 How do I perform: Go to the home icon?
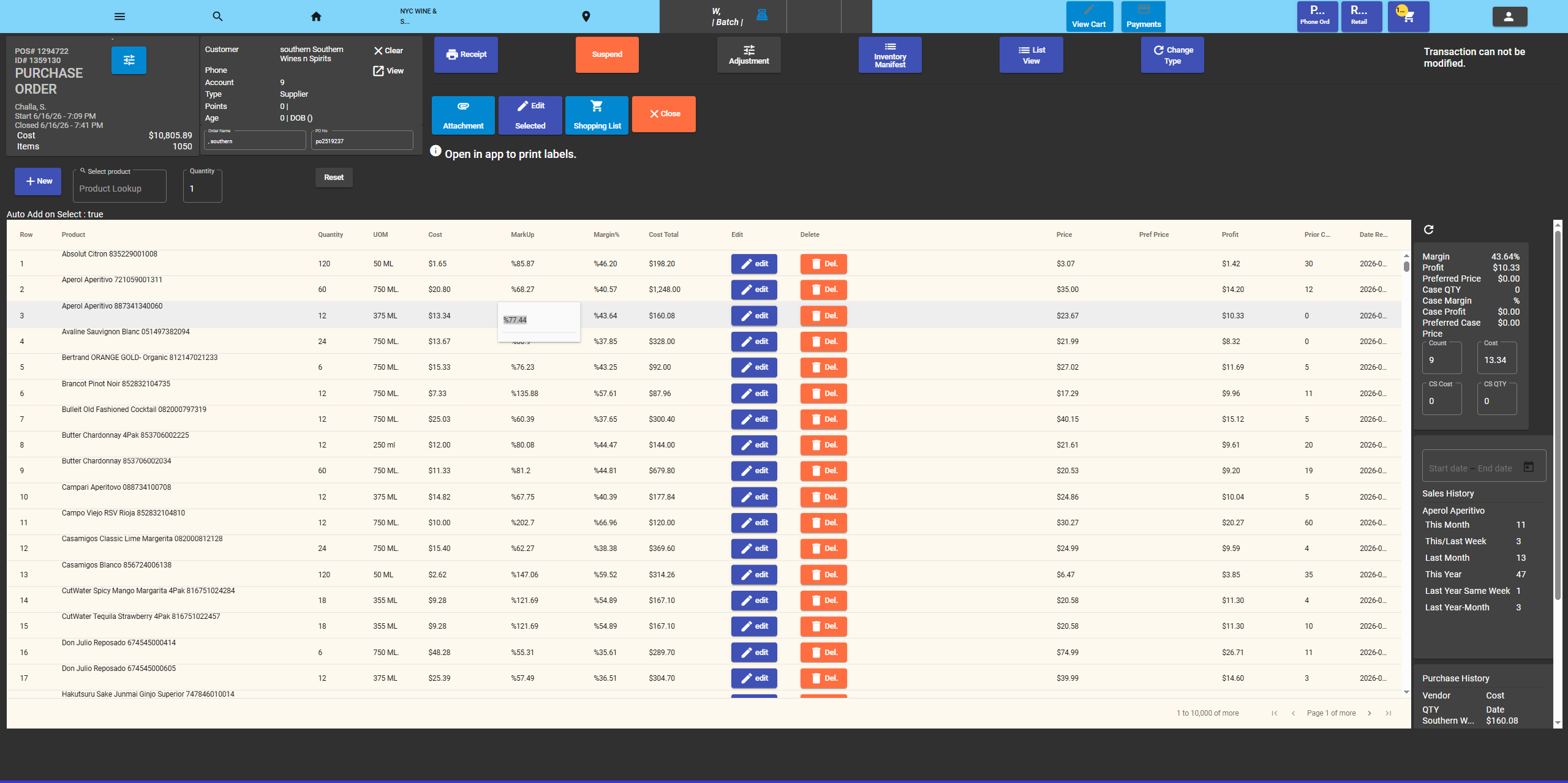click(x=316, y=17)
